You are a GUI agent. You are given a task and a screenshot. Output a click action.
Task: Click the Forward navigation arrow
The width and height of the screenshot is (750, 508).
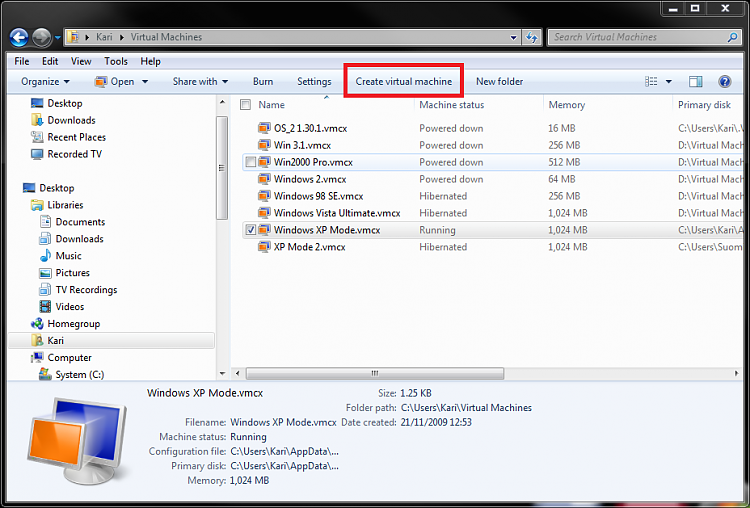pyautogui.click(x=42, y=37)
